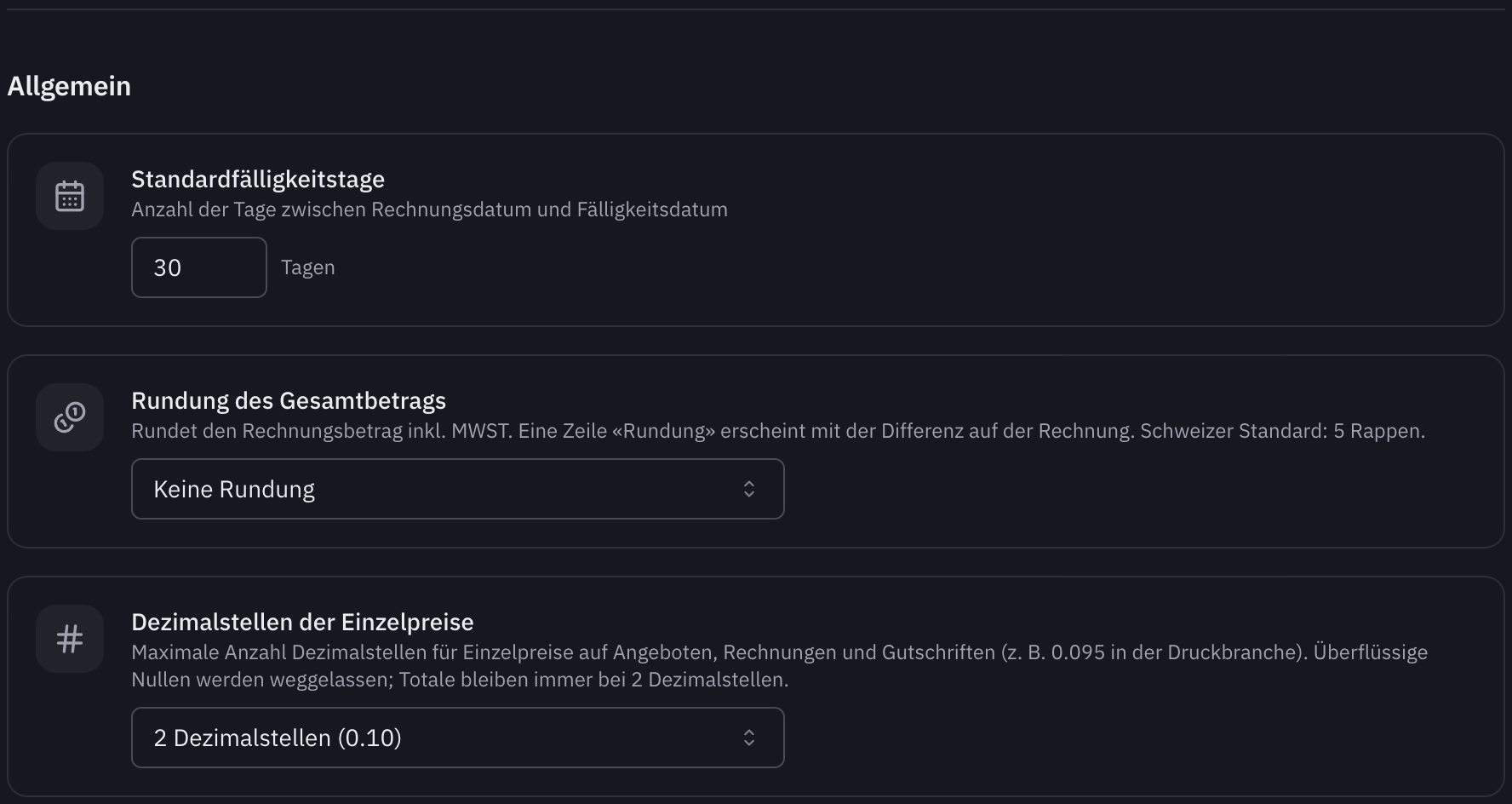Click the chevron arrows in the Dezimalstellen select
The height and width of the screenshot is (804, 1512).
pos(749,738)
